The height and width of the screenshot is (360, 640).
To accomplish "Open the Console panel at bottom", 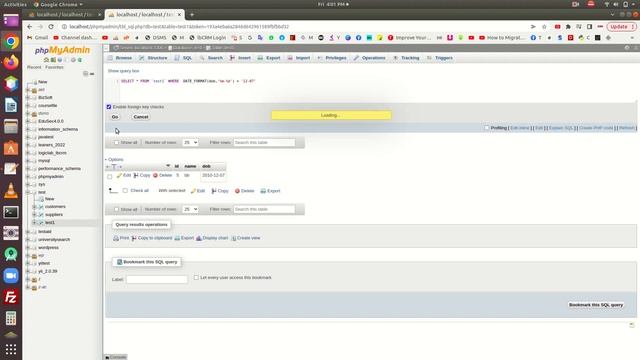I will [x=116, y=357].
